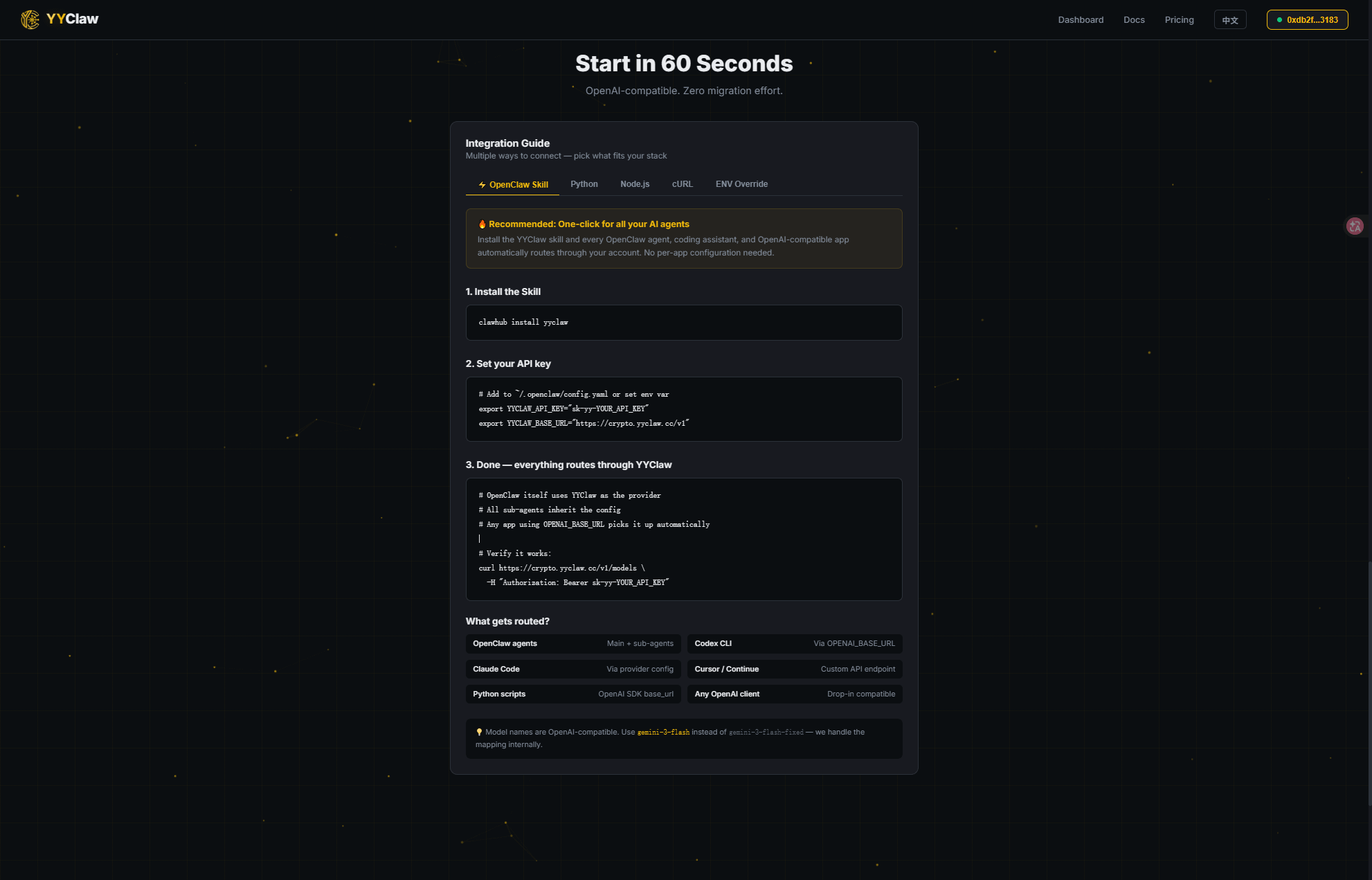Click the clawhub install yyclaw code block
1372x880 pixels.
[x=683, y=323]
